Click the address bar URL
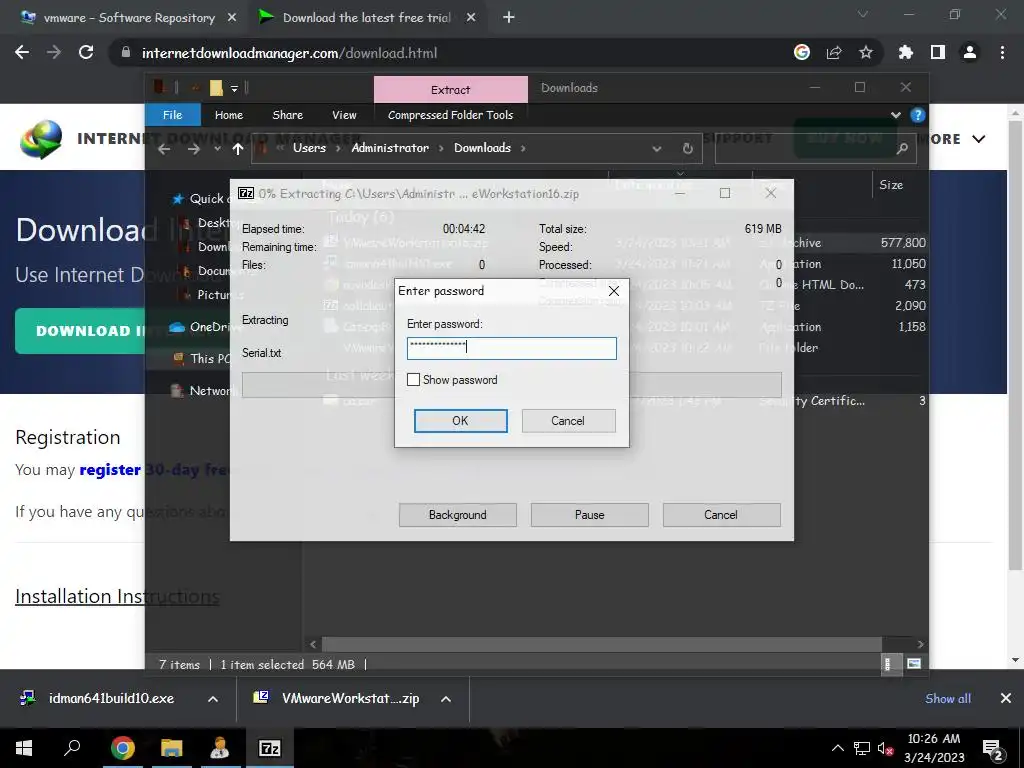 pyautogui.click(x=289, y=53)
